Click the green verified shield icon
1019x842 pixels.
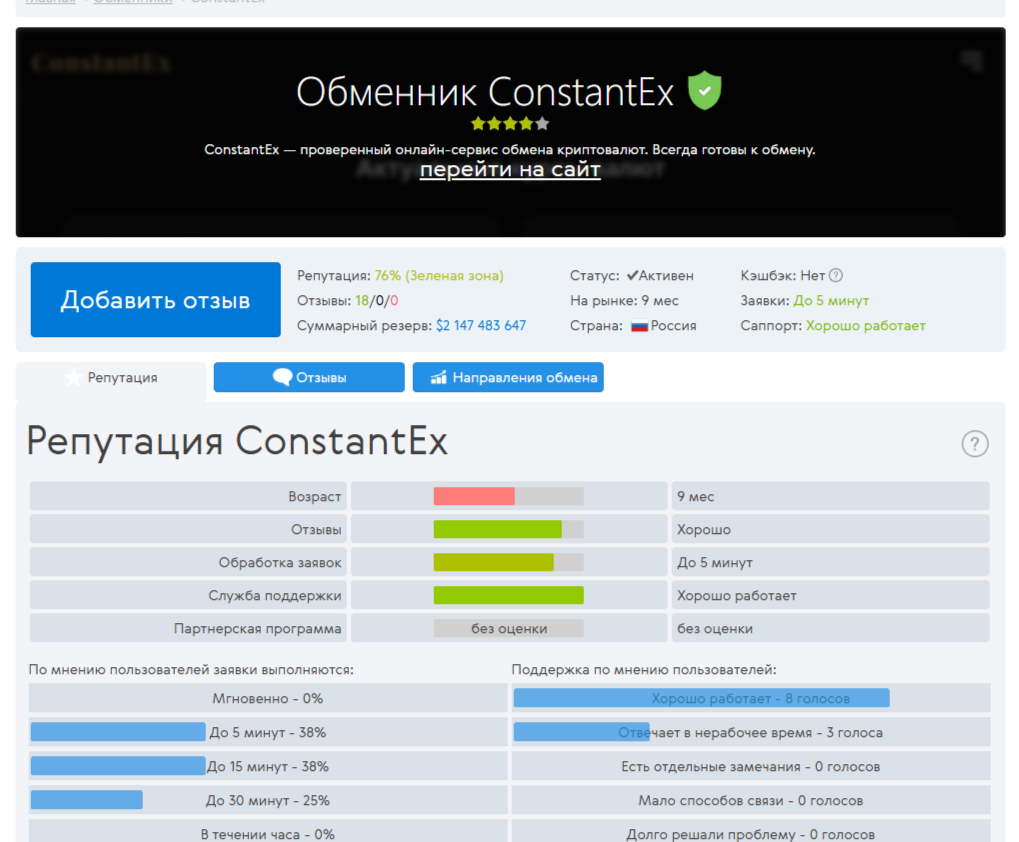(x=704, y=90)
